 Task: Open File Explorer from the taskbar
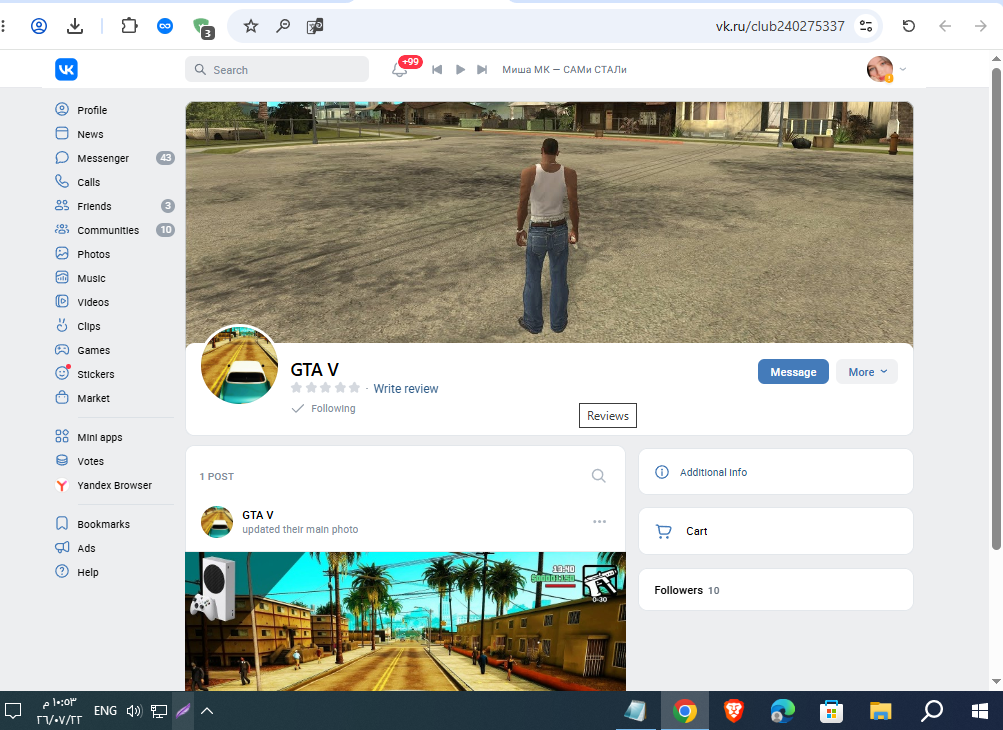coord(880,711)
